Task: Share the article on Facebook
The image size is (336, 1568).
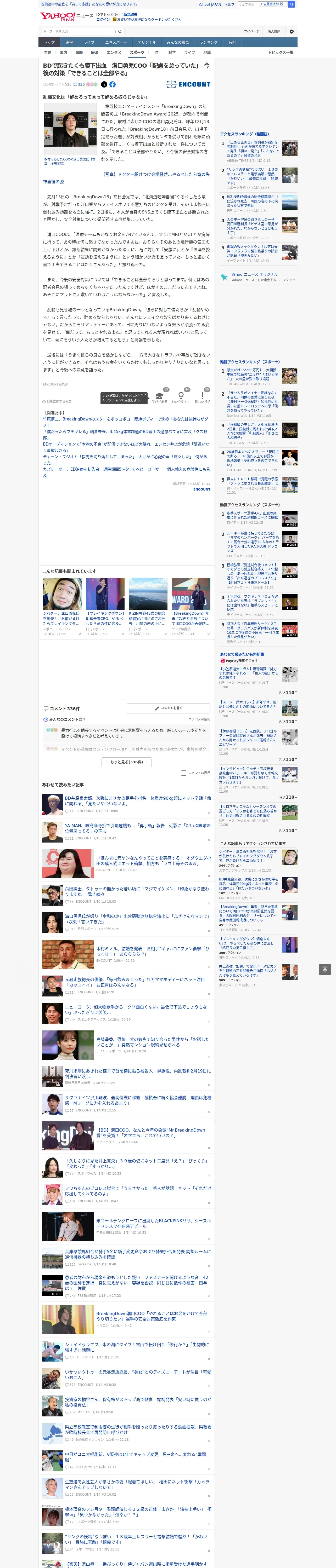Action: coord(112,85)
